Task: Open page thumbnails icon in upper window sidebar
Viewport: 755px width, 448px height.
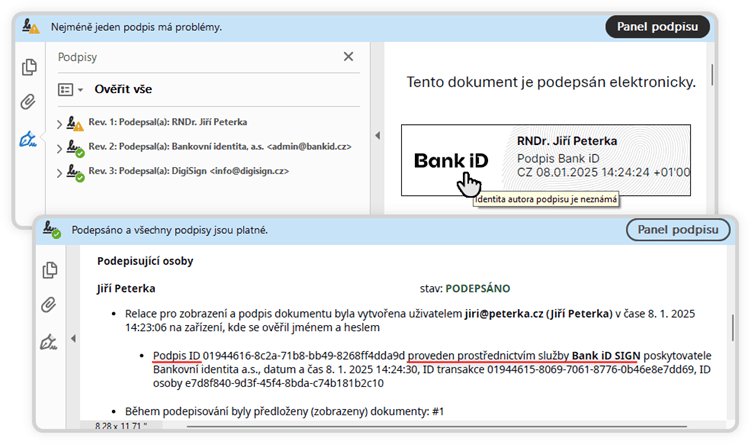Action: point(29,67)
